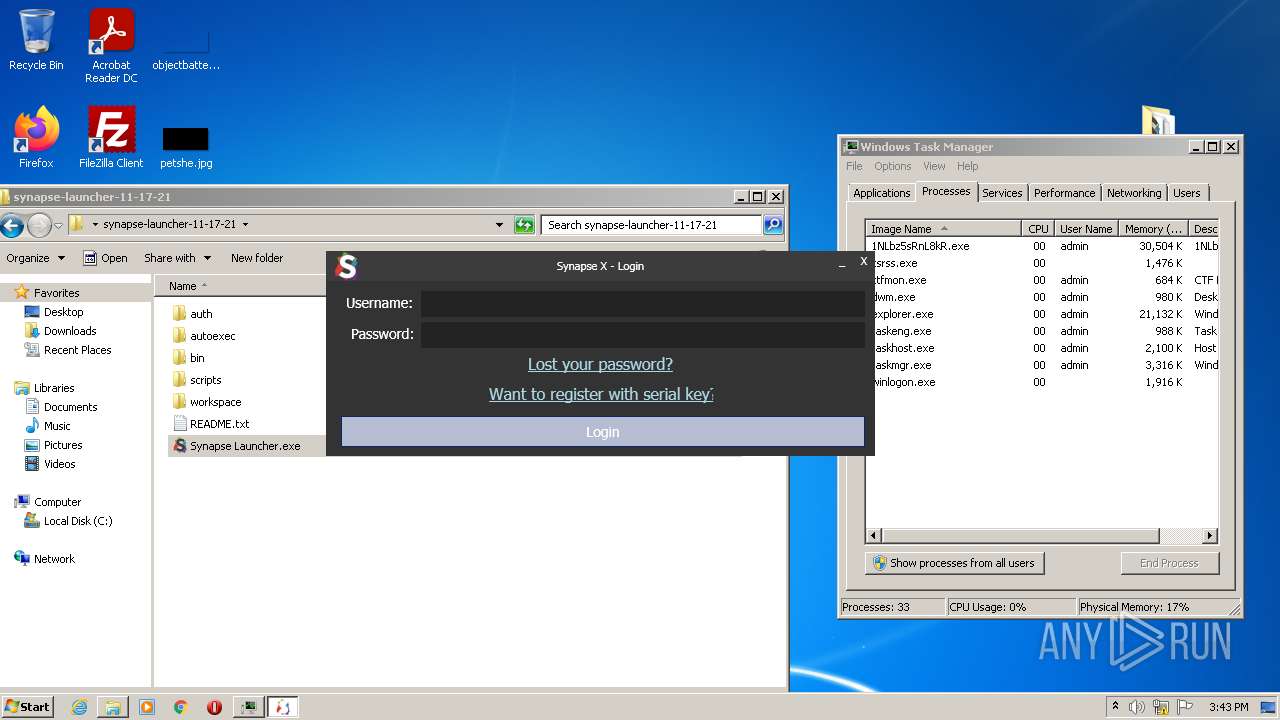Open the Recycle Bin desktop icon
The height and width of the screenshot is (720, 1280).
click(x=36, y=40)
